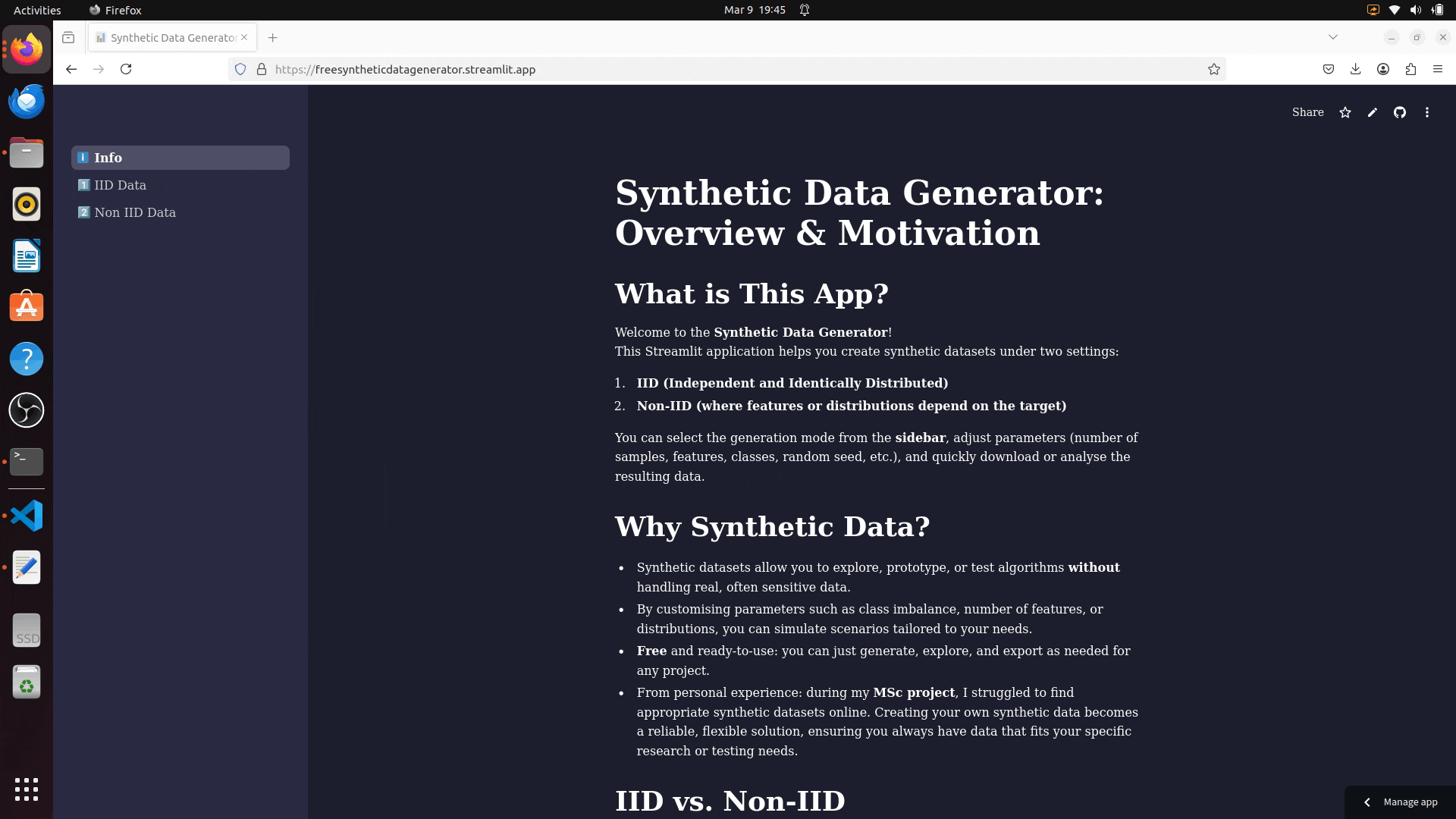Open a new browser tab
Viewport: 1456px width, 819px height.
pyautogui.click(x=273, y=37)
